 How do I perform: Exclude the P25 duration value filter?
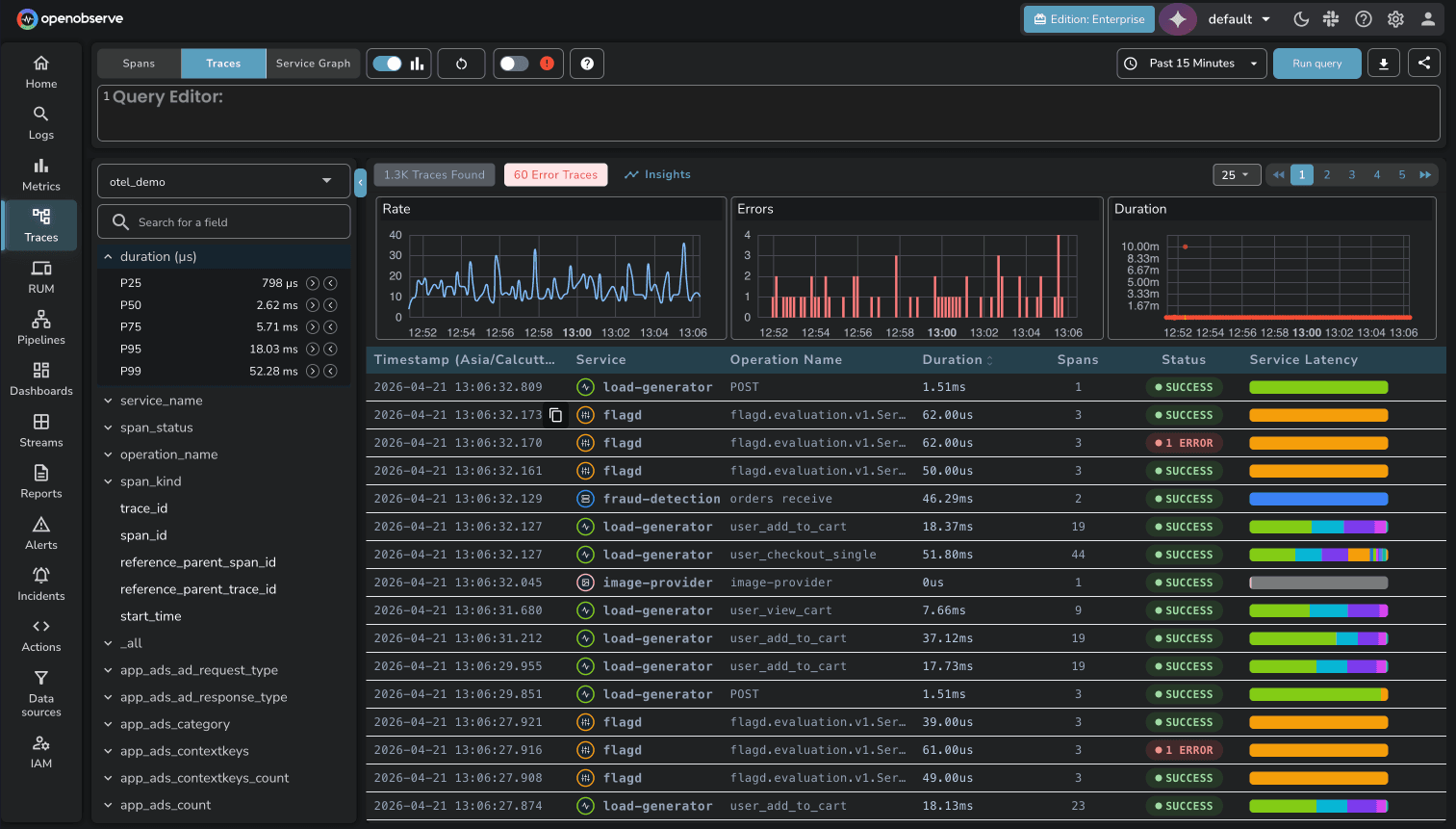click(x=330, y=283)
